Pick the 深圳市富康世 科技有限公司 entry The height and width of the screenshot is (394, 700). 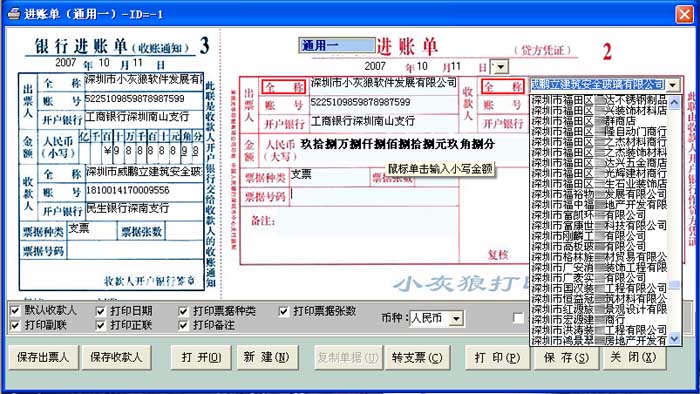tap(599, 225)
